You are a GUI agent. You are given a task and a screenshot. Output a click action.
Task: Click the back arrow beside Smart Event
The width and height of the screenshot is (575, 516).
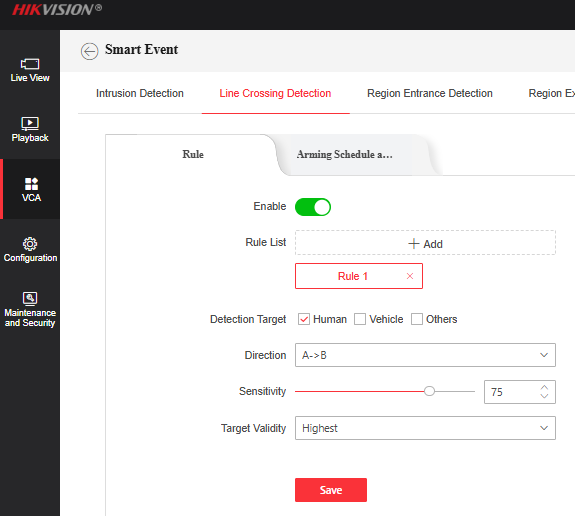89,51
